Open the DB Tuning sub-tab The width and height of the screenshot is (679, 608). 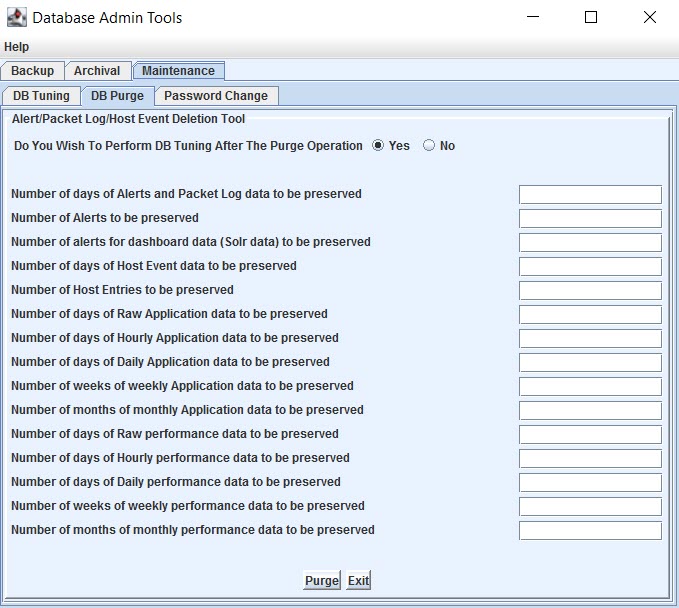(41, 96)
